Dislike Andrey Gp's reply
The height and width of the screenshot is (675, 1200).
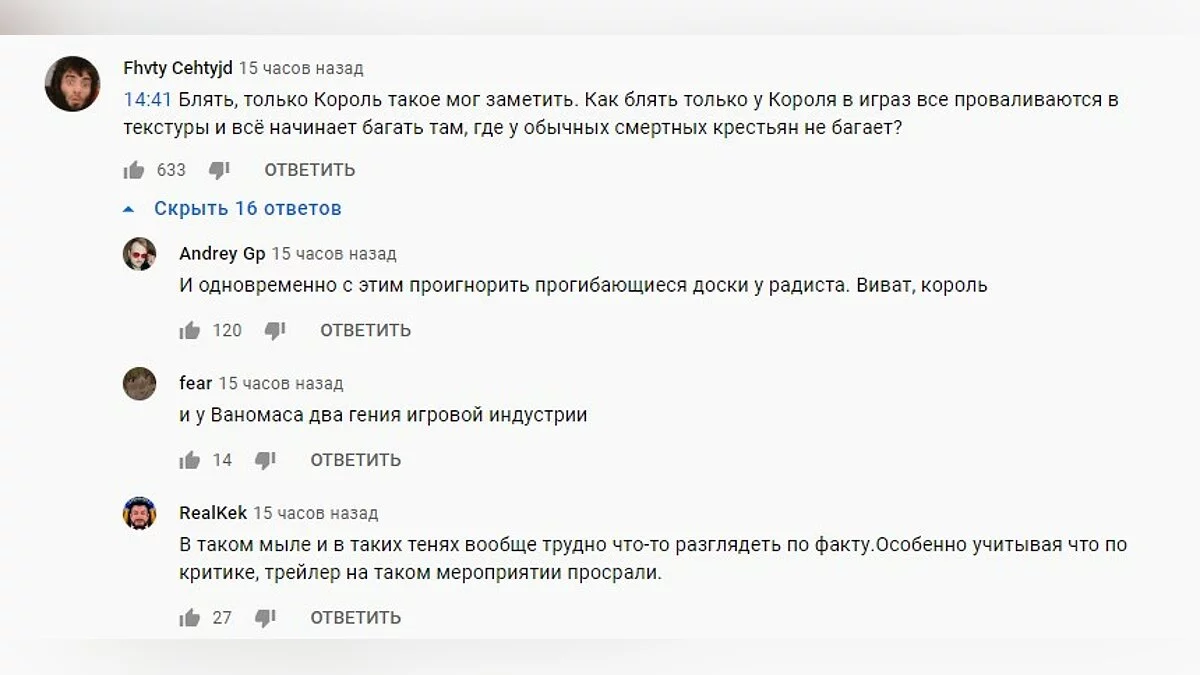(275, 330)
